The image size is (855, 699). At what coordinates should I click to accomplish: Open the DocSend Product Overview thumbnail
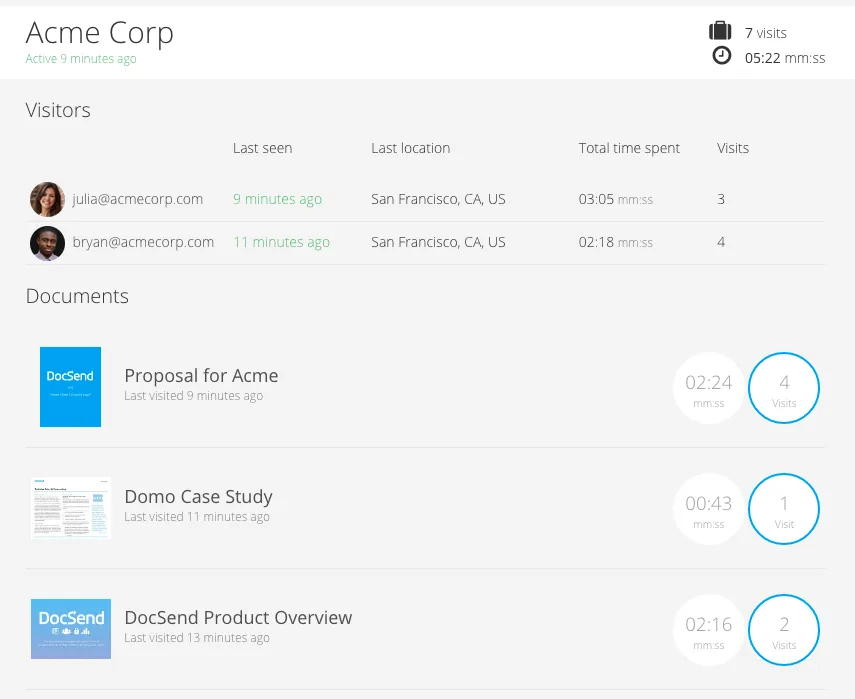(71, 629)
